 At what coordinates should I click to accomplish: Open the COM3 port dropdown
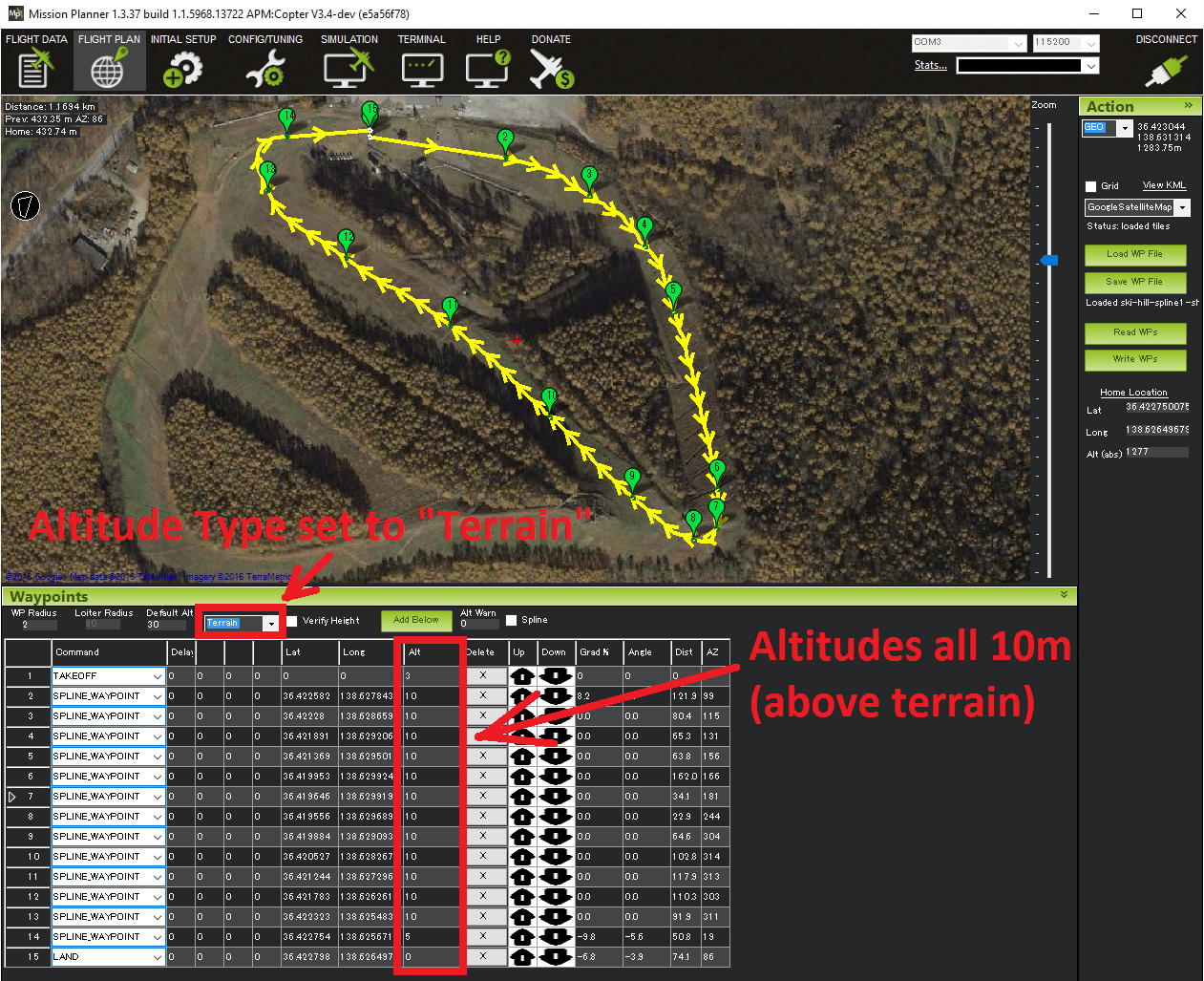[1018, 43]
